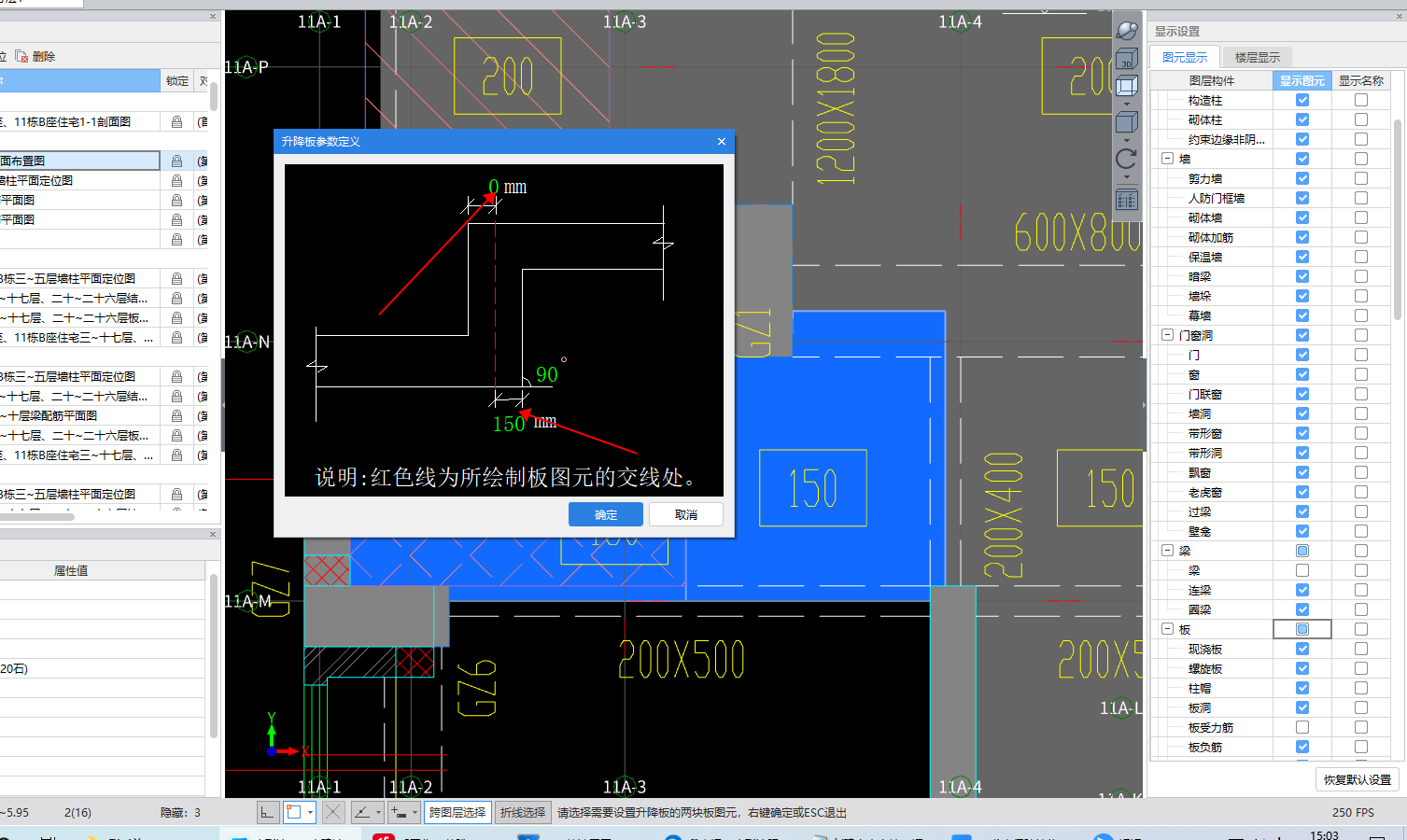Click the rotate view circular arrow icon
The width and height of the screenshot is (1407, 840).
pyautogui.click(x=1127, y=159)
